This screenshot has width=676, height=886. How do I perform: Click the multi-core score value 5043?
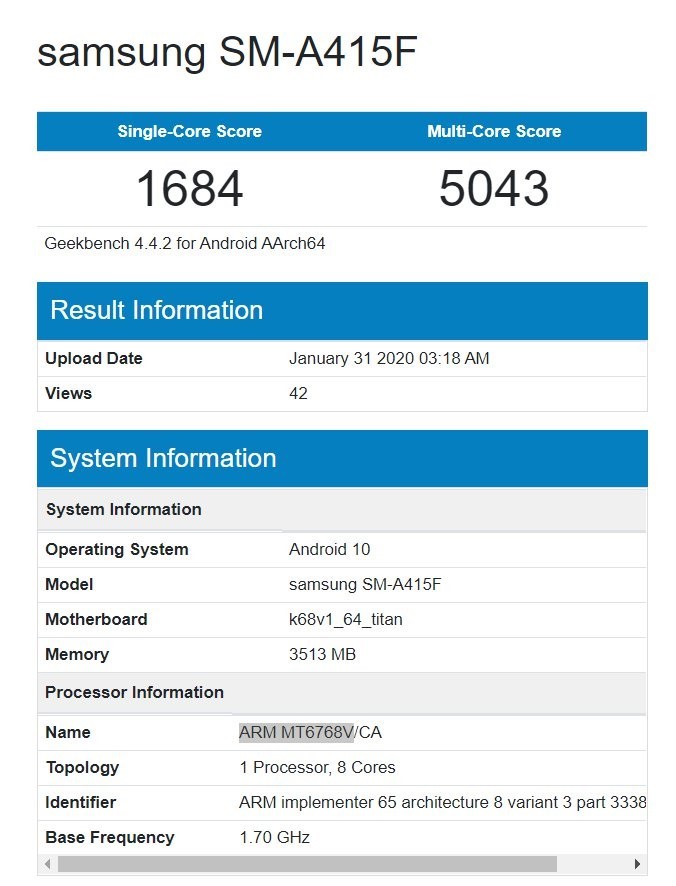pyautogui.click(x=494, y=189)
